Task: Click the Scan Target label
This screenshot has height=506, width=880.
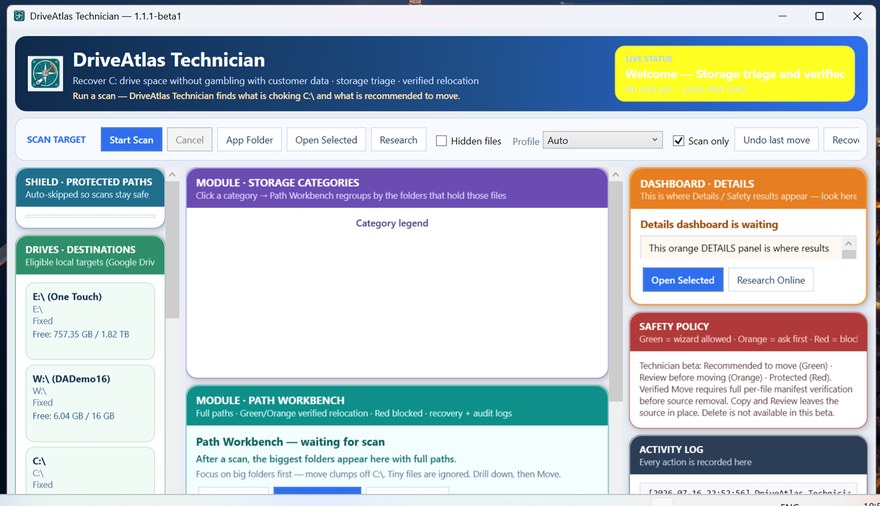Action: (56, 140)
